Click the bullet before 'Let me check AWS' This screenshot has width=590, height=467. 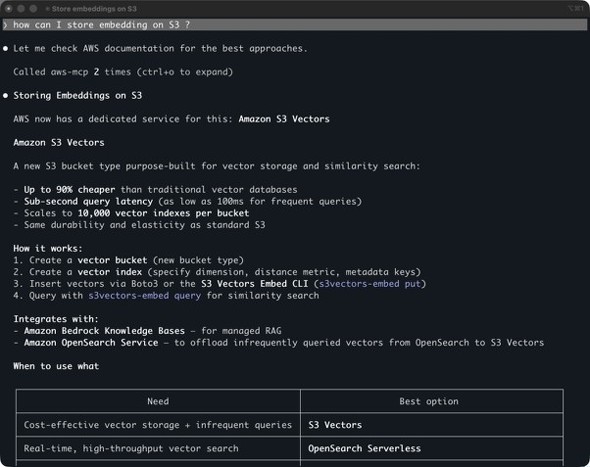(5, 49)
